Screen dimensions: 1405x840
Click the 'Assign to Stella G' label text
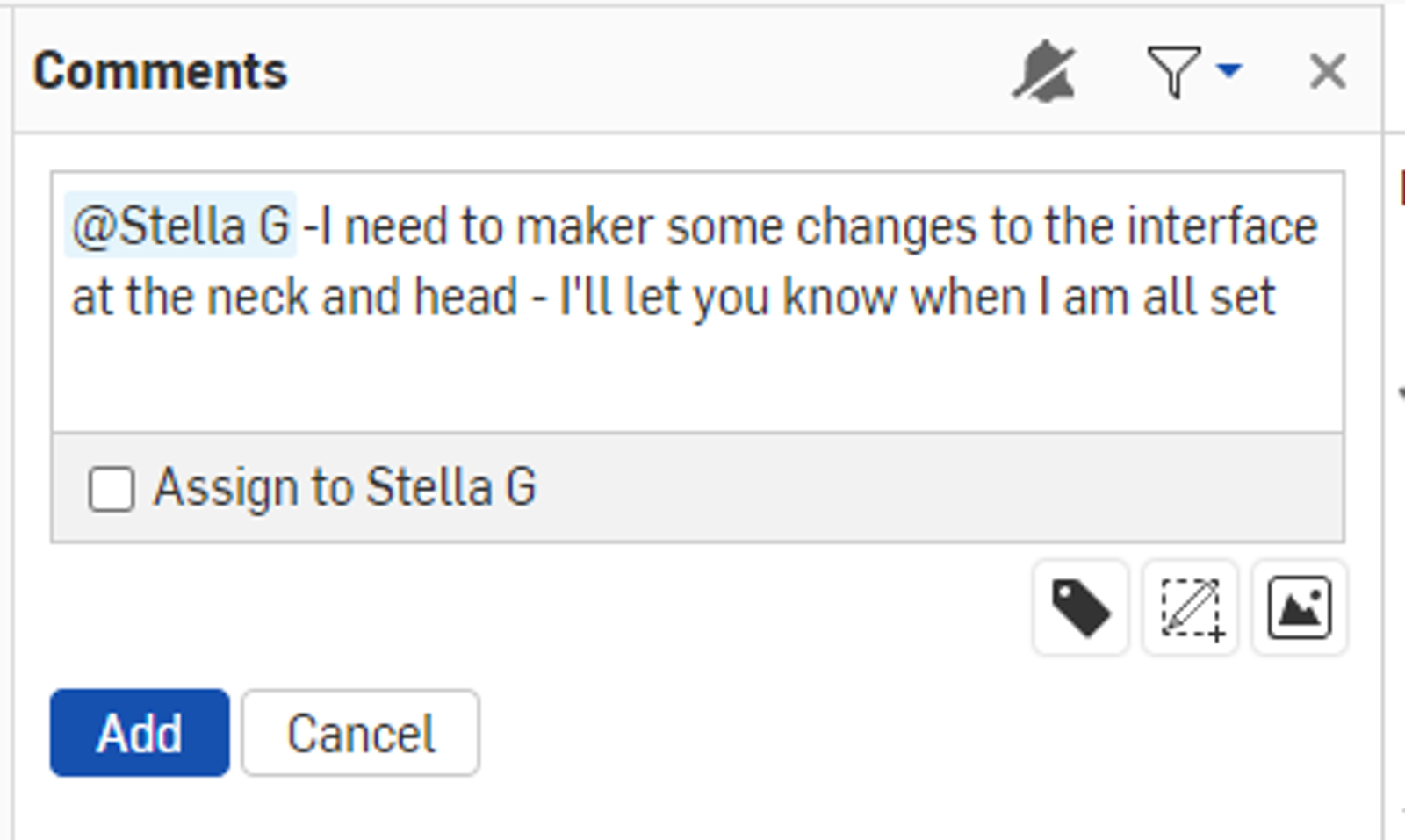point(344,487)
